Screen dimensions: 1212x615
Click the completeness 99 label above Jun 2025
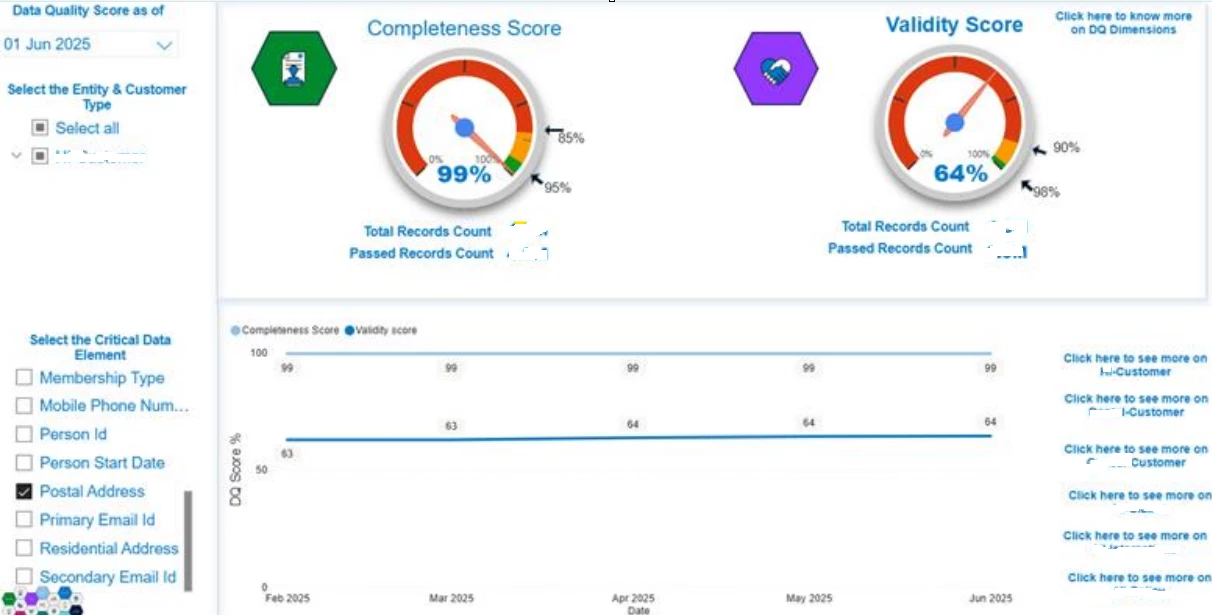click(x=990, y=368)
